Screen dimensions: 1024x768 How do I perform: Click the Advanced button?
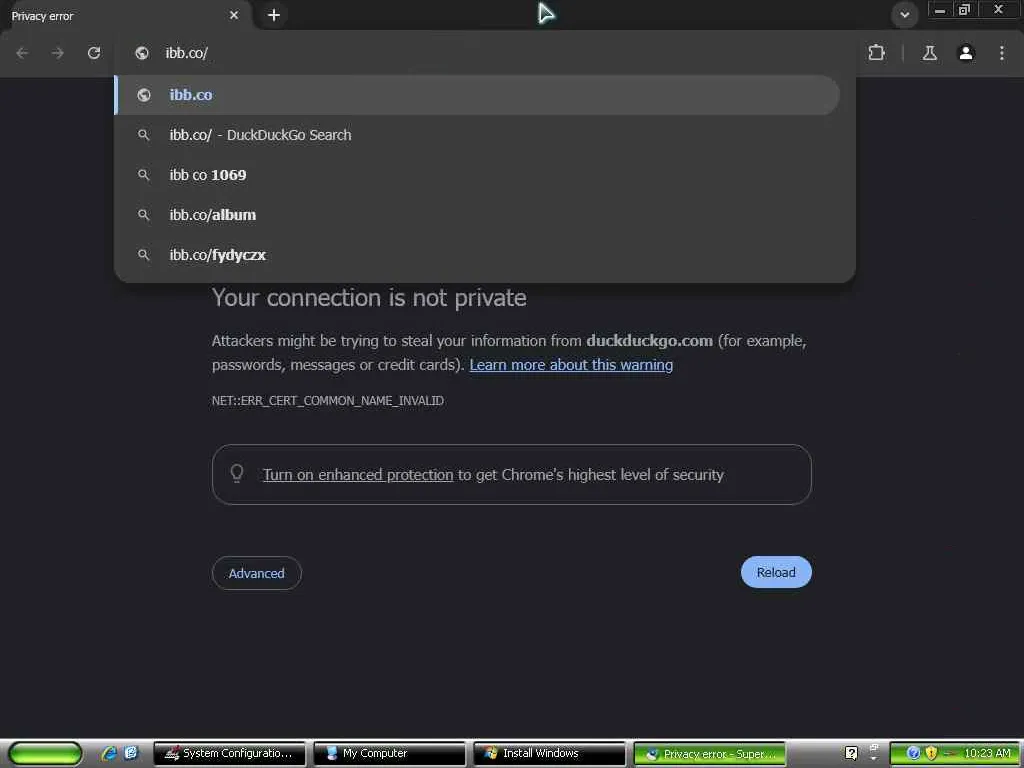[x=257, y=573]
